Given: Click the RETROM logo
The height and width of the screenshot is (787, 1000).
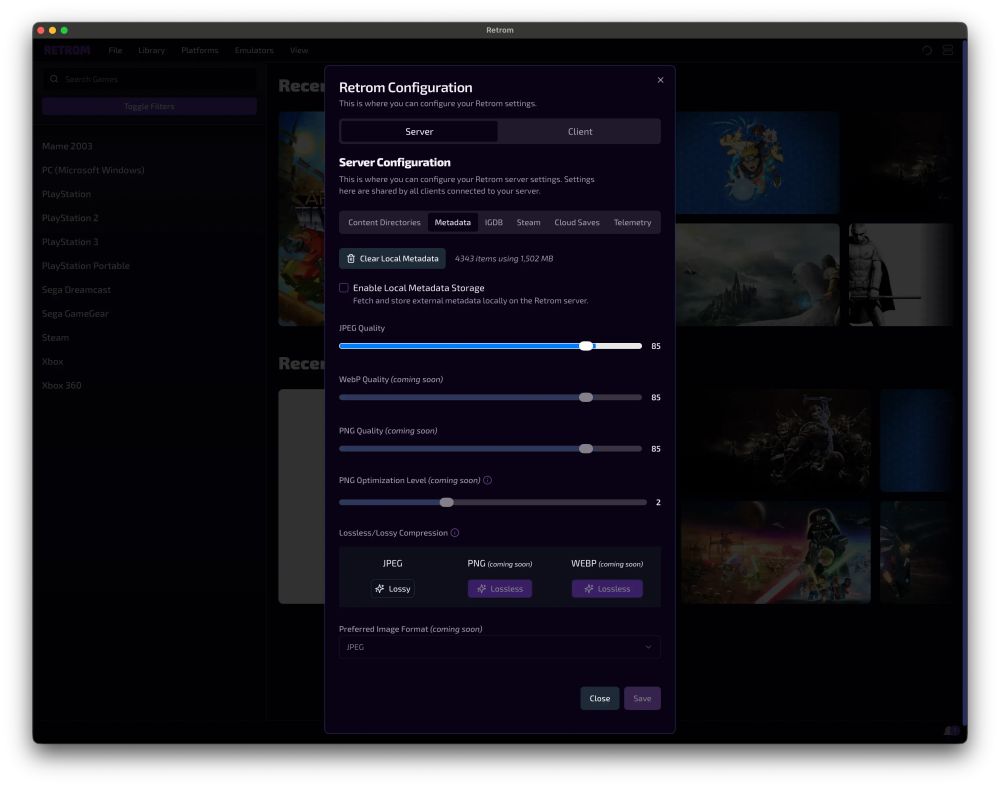Looking at the screenshot, I should click(x=67, y=50).
